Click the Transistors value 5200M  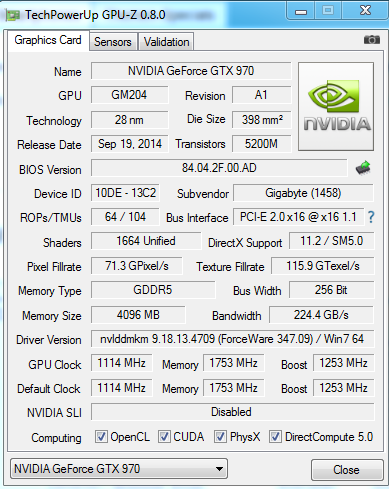(262, 144)
